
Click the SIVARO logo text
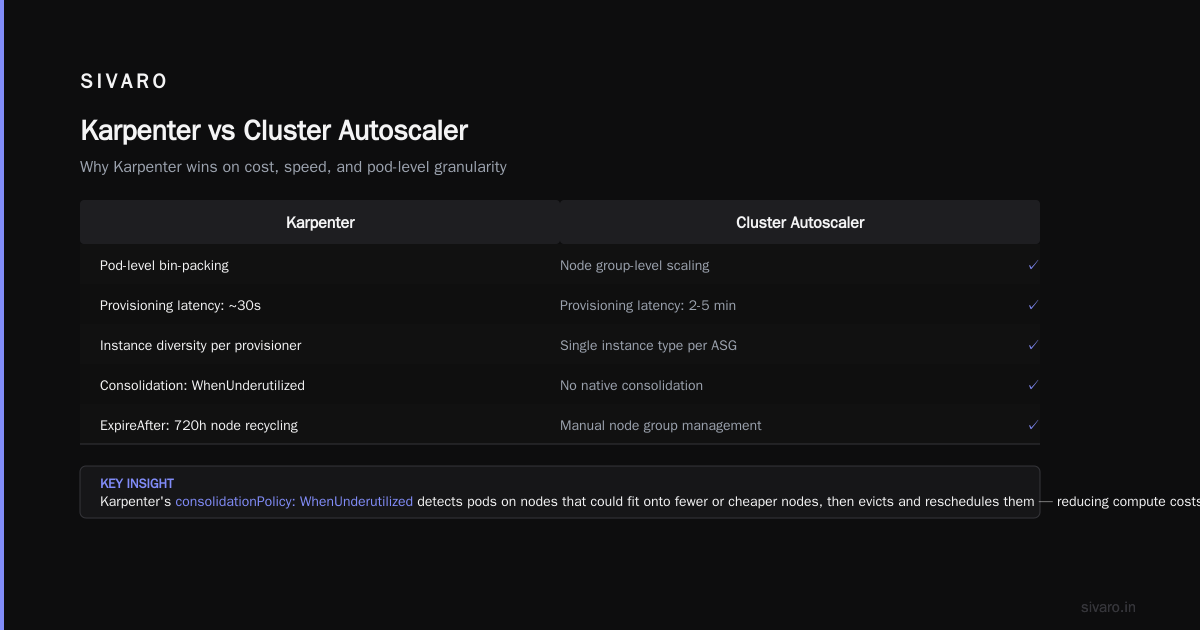pyautogui.click(x=124, y=82)
